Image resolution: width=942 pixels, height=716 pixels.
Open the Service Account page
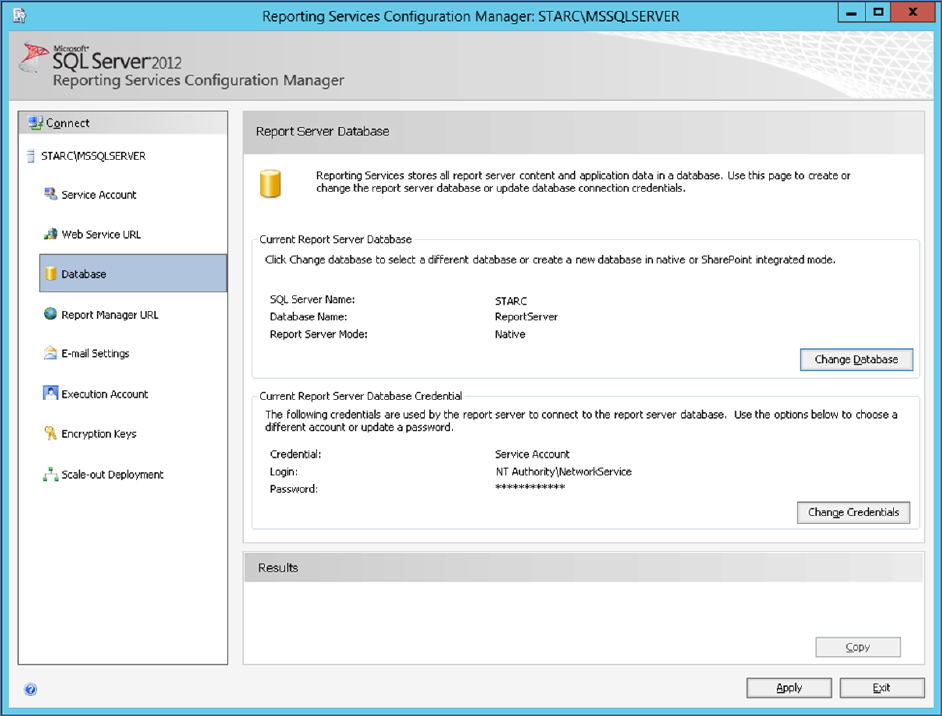pyautogui.click(x=99, y=195)
